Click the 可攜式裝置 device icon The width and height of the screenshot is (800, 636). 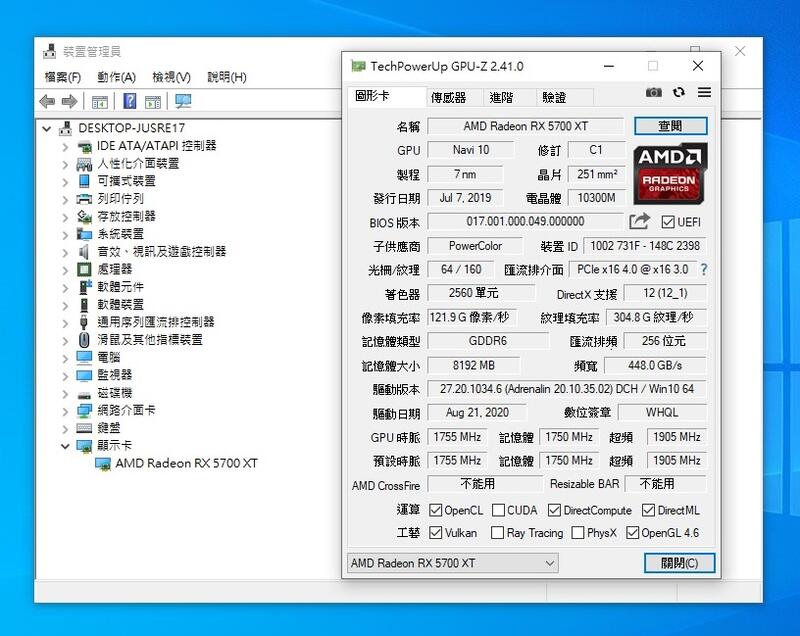pyautogui.click(x=84, y=181)
